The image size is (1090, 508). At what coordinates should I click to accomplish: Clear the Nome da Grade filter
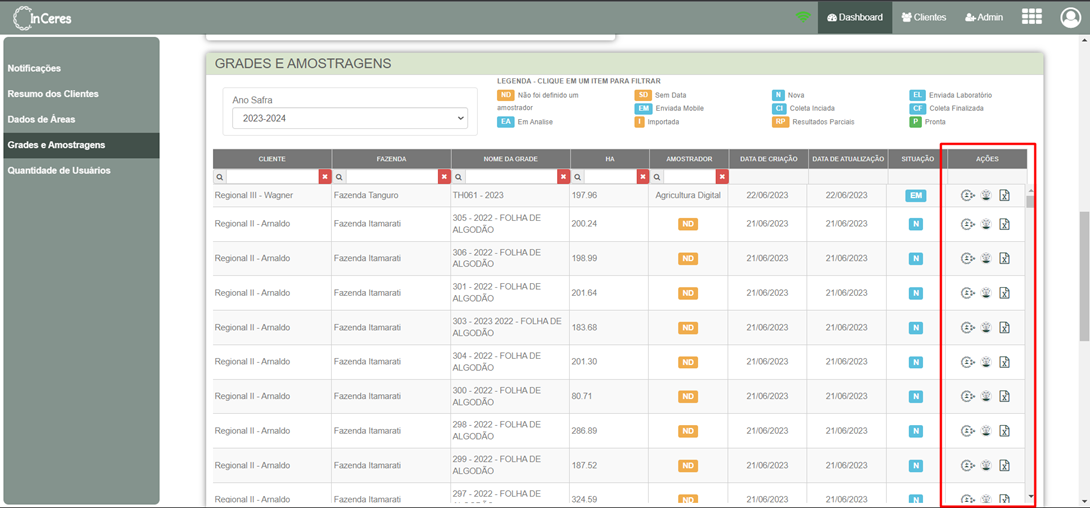pos(564,177)
